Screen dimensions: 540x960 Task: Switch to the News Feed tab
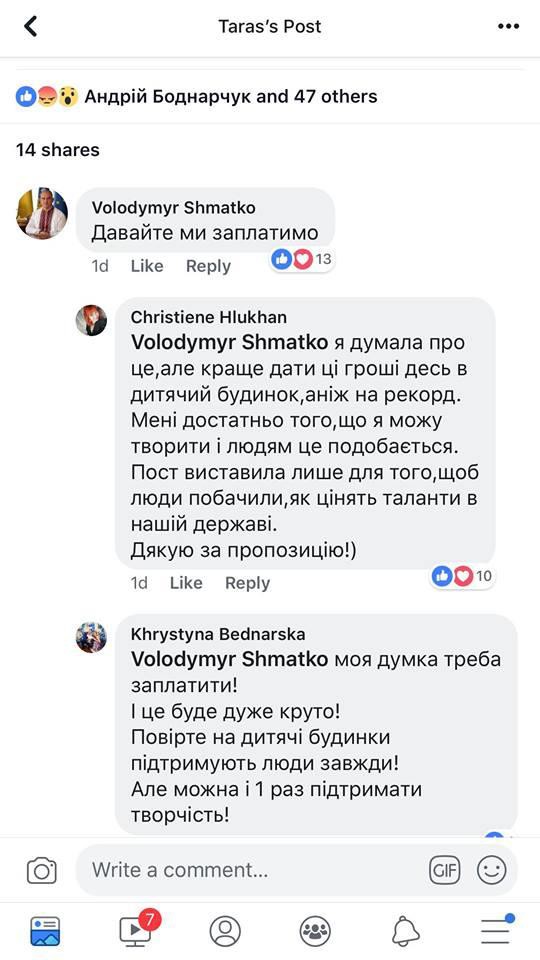pyautogui.click(x=45, y=931)
